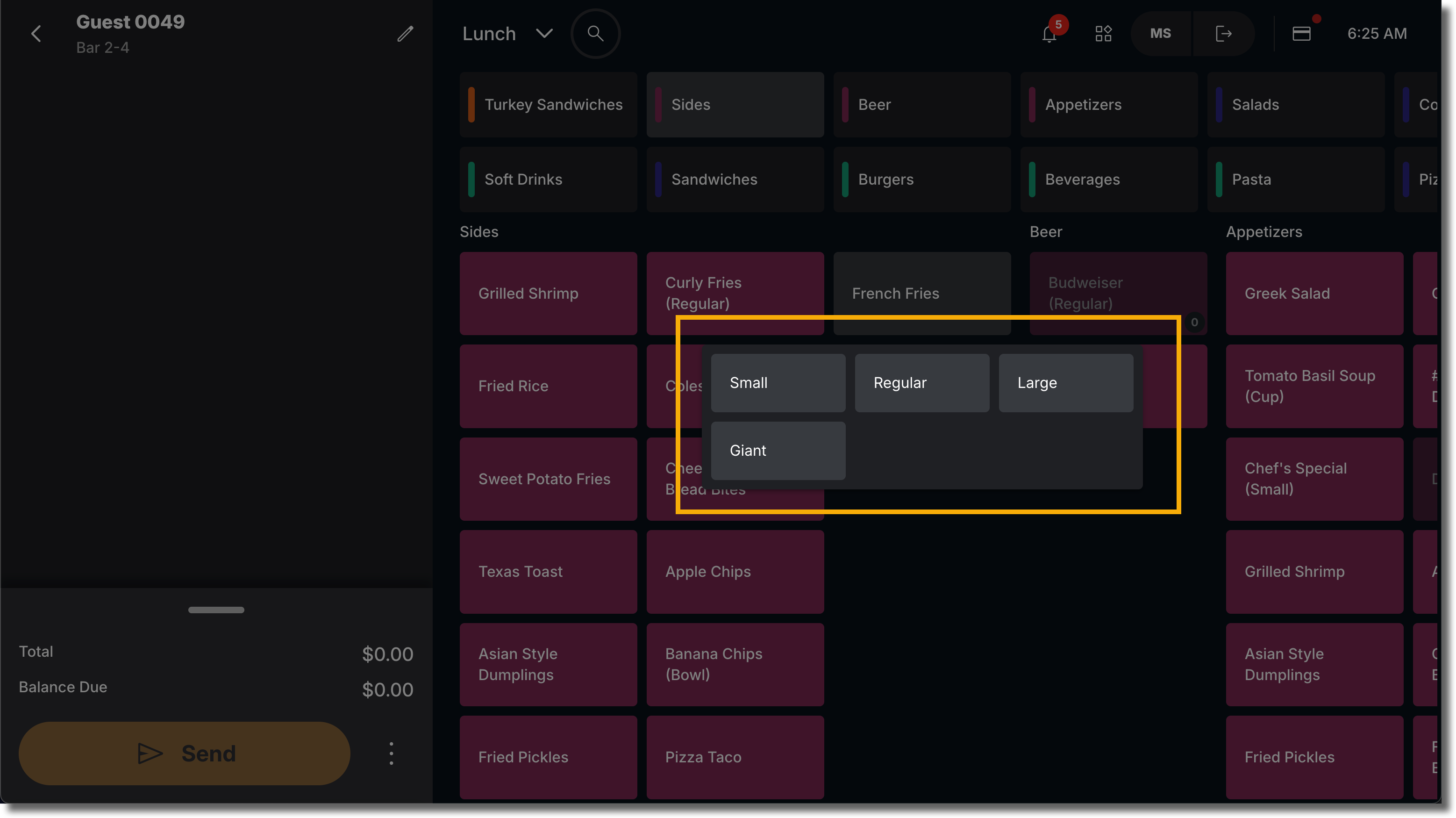
Task: Add Grilled Shrimp from the Appetizers section
Action: pyautogui.click(x=1314, y=572)
